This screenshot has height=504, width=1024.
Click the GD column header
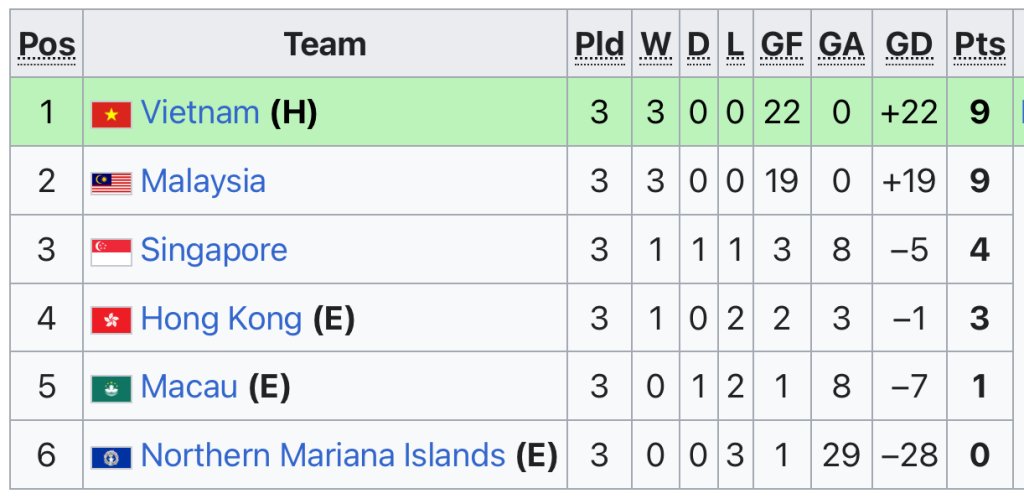click(909, 44)
